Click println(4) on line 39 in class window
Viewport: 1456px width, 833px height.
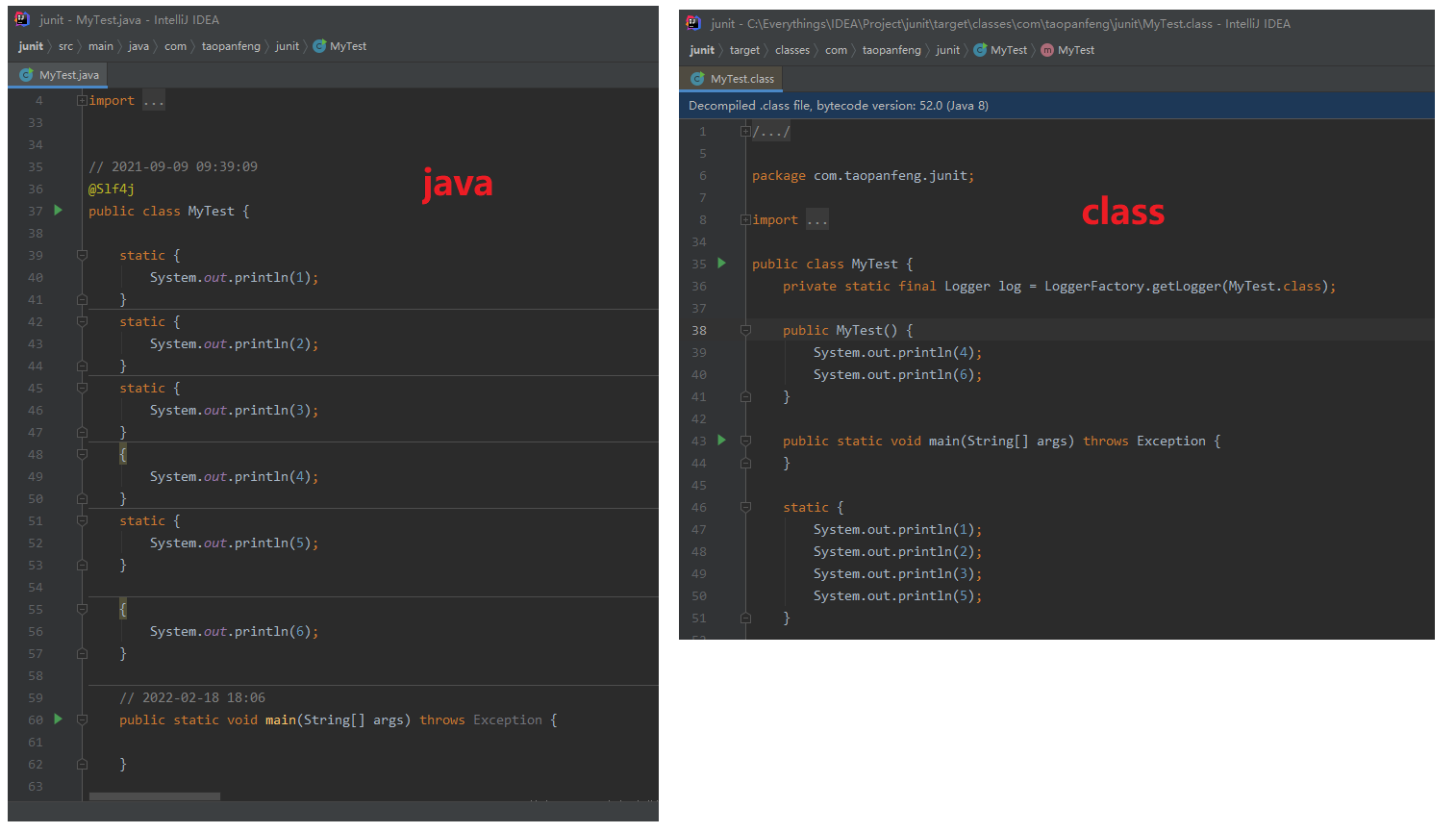click(x=897, y=352)
